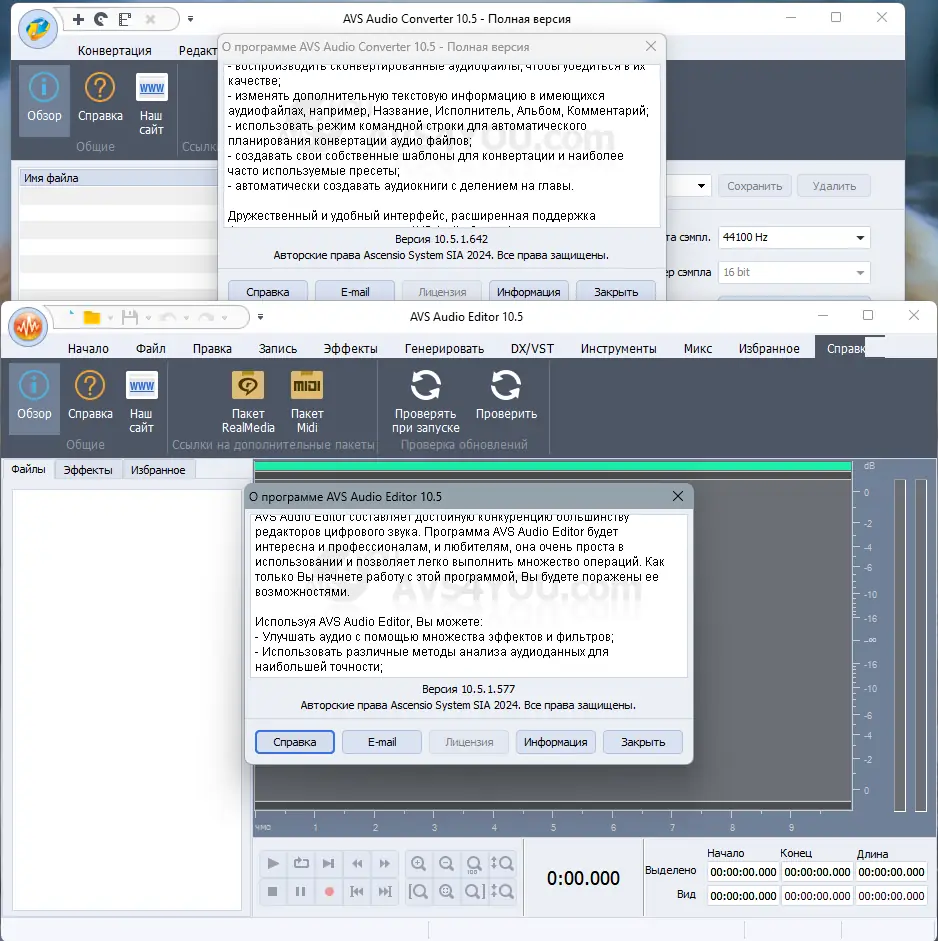Image resolution: width=938 pixels, height=941 pixels.
Task: Click Закрыть button in Audio Converter about dialog
Action: (x=616, y=292)
